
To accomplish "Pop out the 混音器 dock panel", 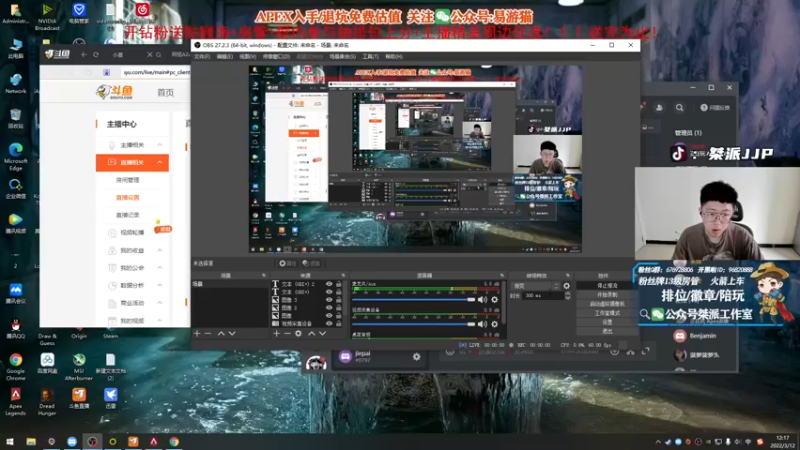I will coord(502,276).
